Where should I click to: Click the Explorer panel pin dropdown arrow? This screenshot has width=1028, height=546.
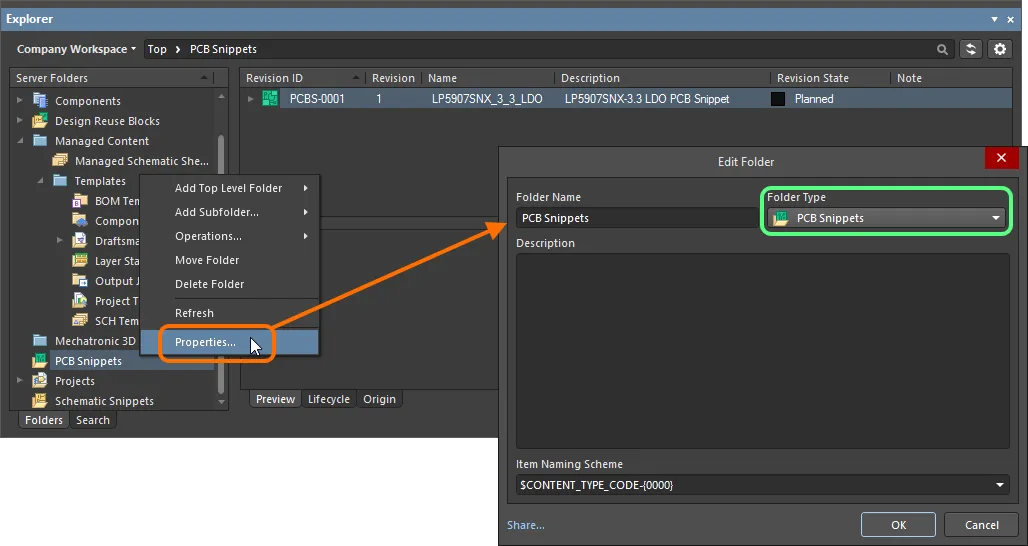coord(995,20)
